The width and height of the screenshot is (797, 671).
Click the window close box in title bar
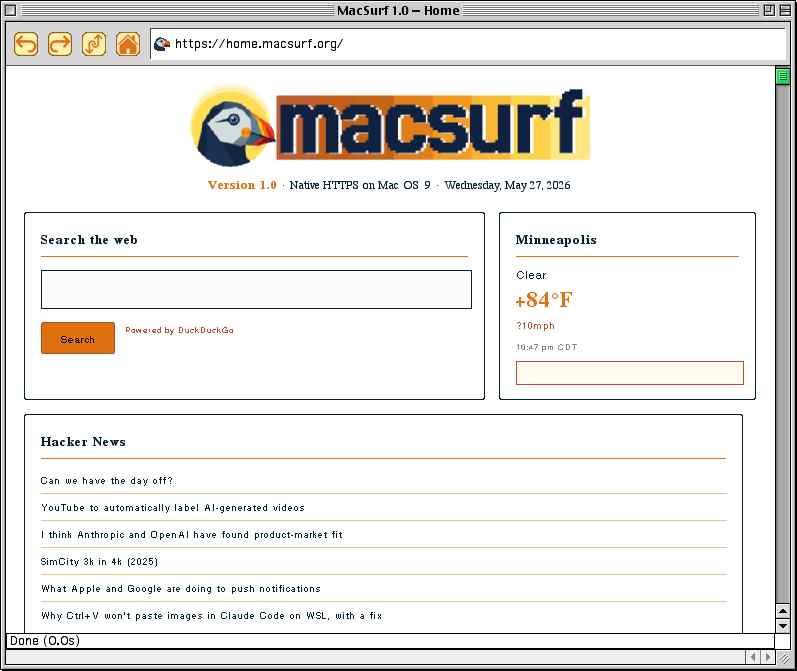[x=11, y=10]
